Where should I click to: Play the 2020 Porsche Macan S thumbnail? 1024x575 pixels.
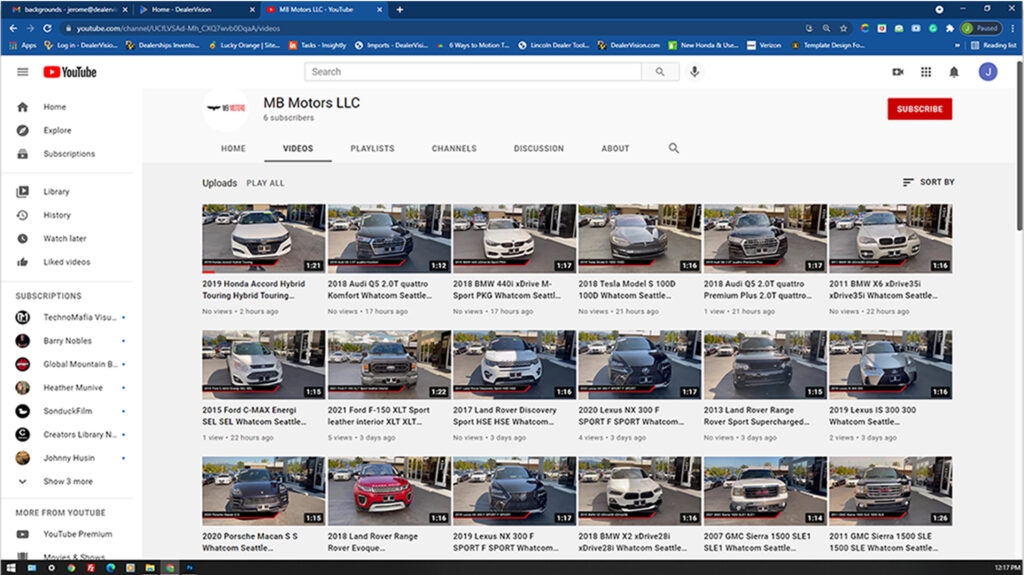point(264,491)
